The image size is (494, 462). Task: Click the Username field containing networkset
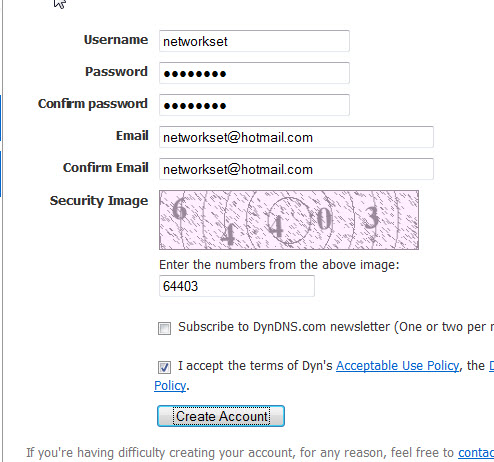(x=254, y=41)
